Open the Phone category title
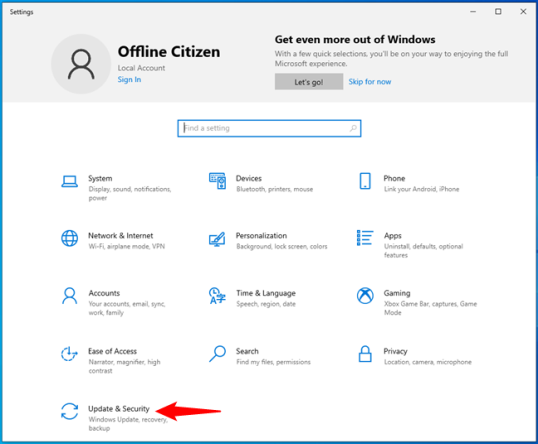The height and width of the screenshot is (444, 538). pyautogui.click(x=394, y=178)
